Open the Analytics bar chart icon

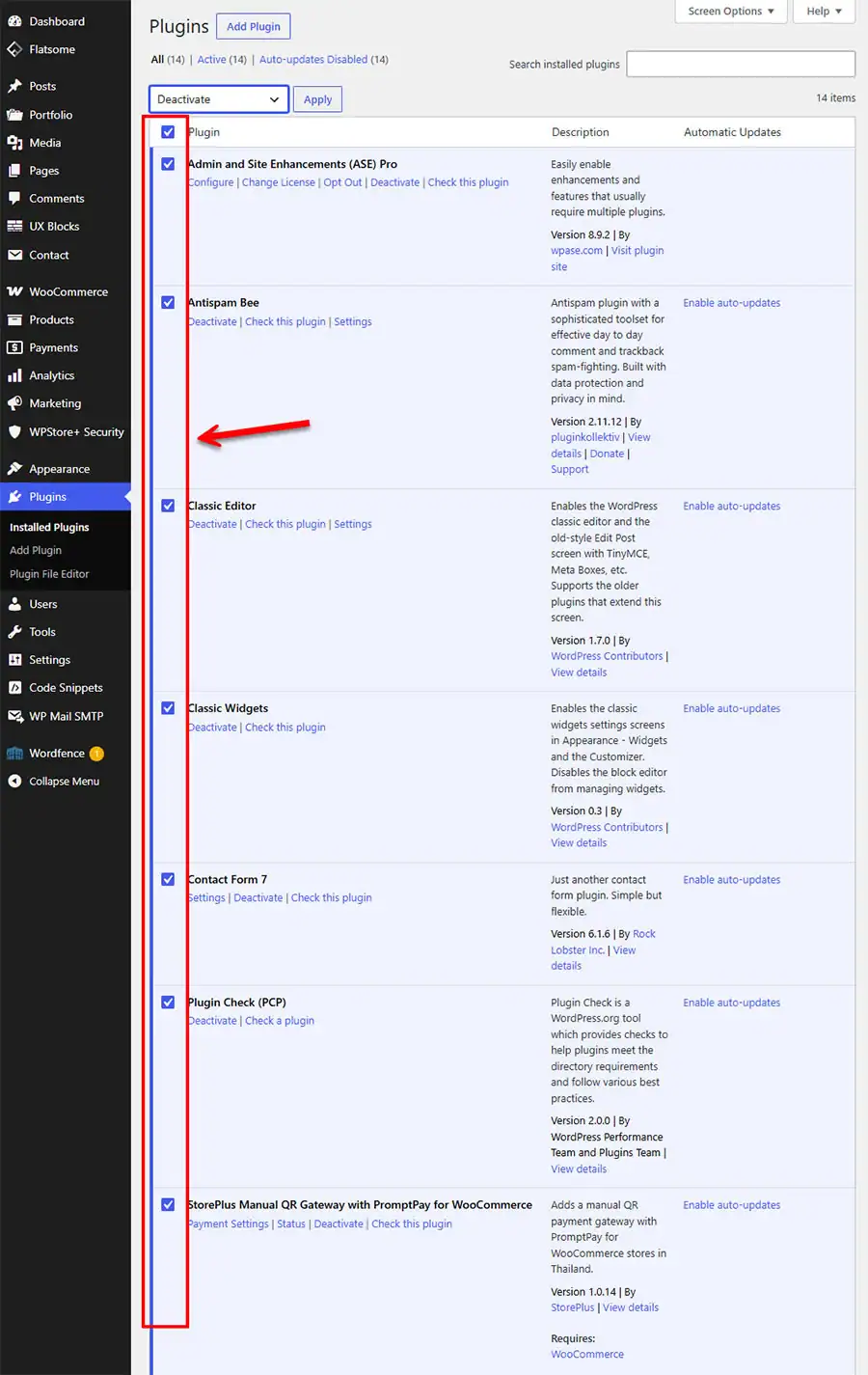pyautogui.click(x=14, y=375)
